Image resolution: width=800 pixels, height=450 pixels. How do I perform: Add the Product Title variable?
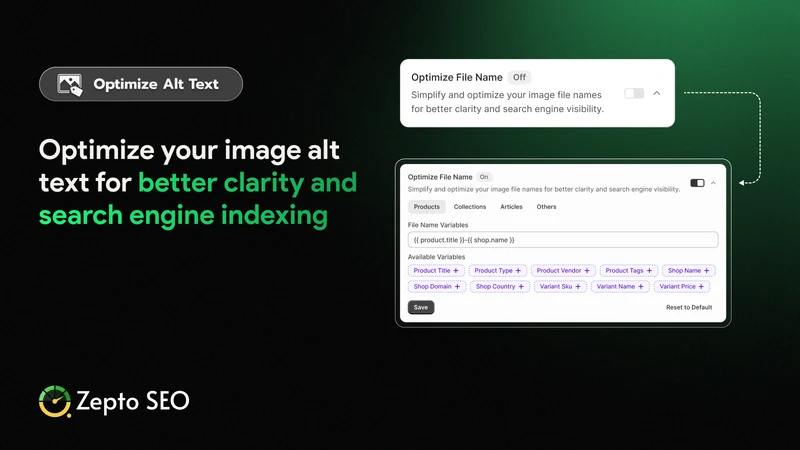click(436, 270)
